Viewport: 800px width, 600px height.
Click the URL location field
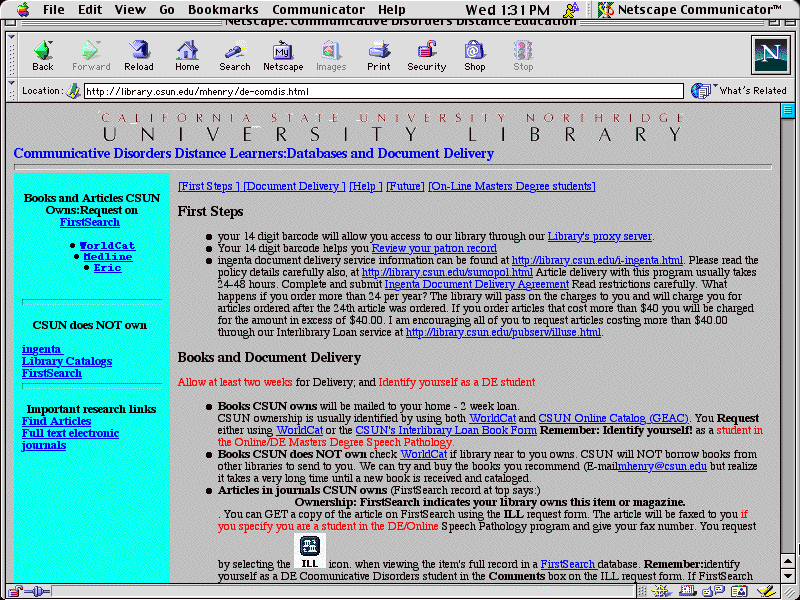[x=384, y=91]
